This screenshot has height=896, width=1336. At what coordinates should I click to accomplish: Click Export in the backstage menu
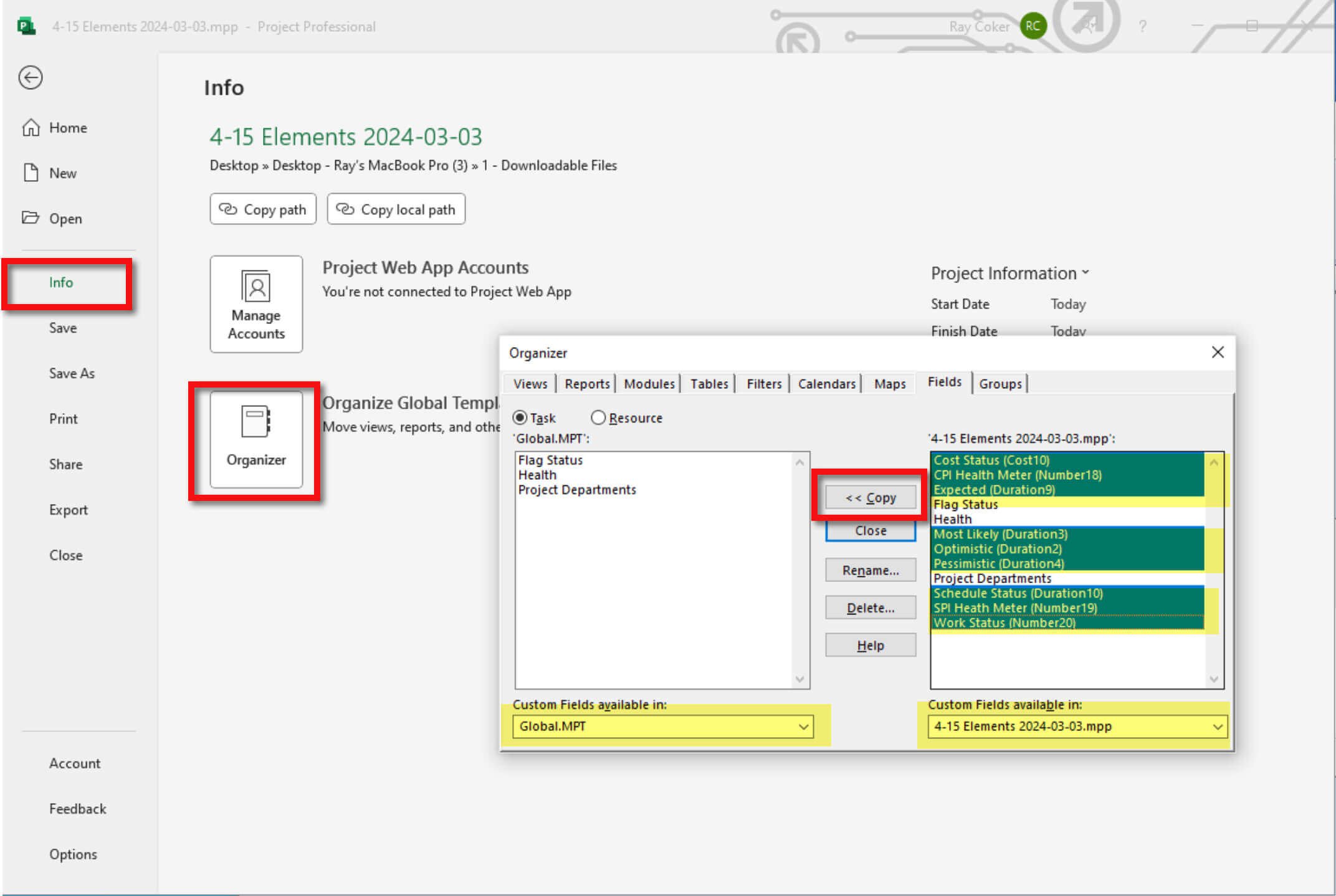point(68,510)
